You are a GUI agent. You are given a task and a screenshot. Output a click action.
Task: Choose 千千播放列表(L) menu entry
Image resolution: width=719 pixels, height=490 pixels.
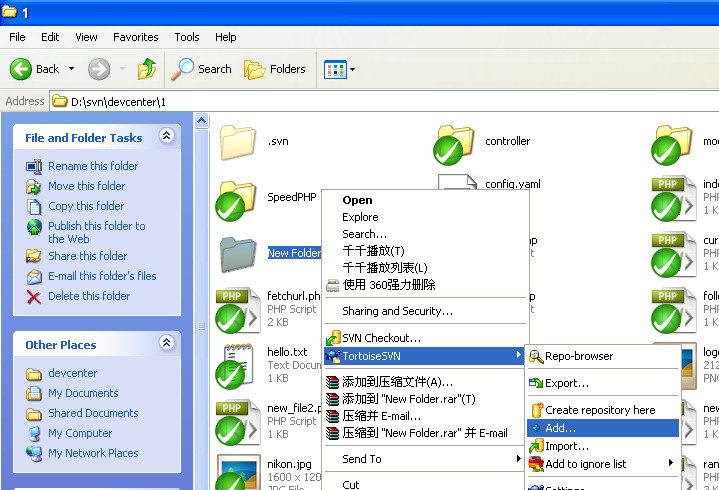425,268
